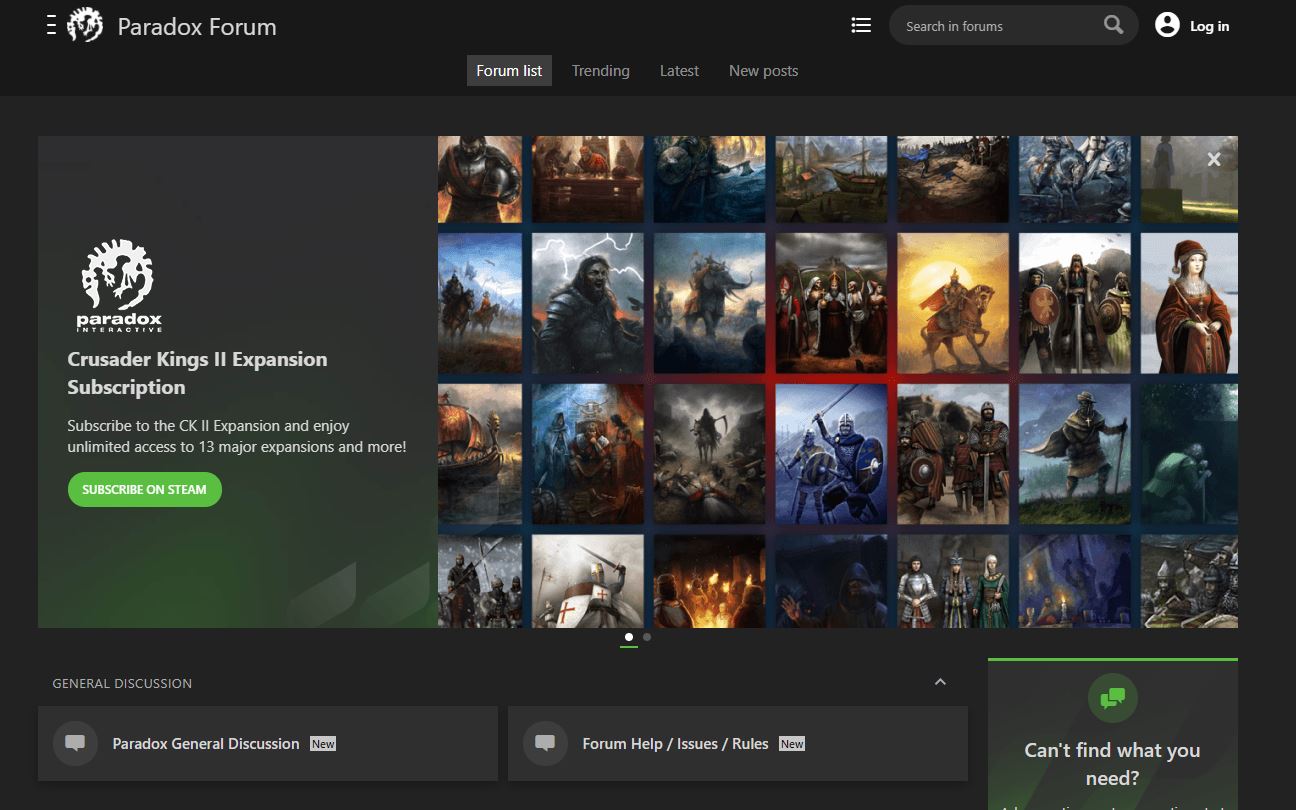Focus the Search in forums field
Image resolution: width=1296 pixels, height=810 pixels.
pyautogui.click(x=995, y=26)
